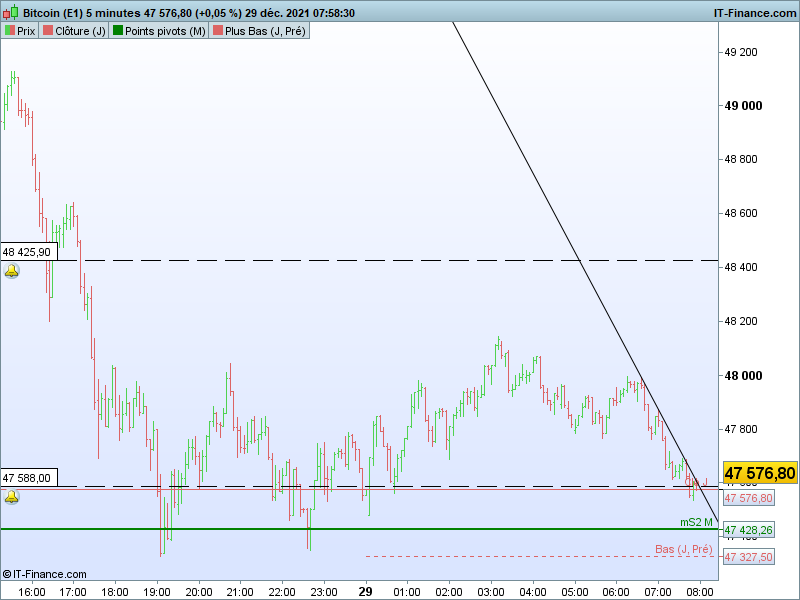
Task: Click the 49 000 price axis label
Action: 743,106
